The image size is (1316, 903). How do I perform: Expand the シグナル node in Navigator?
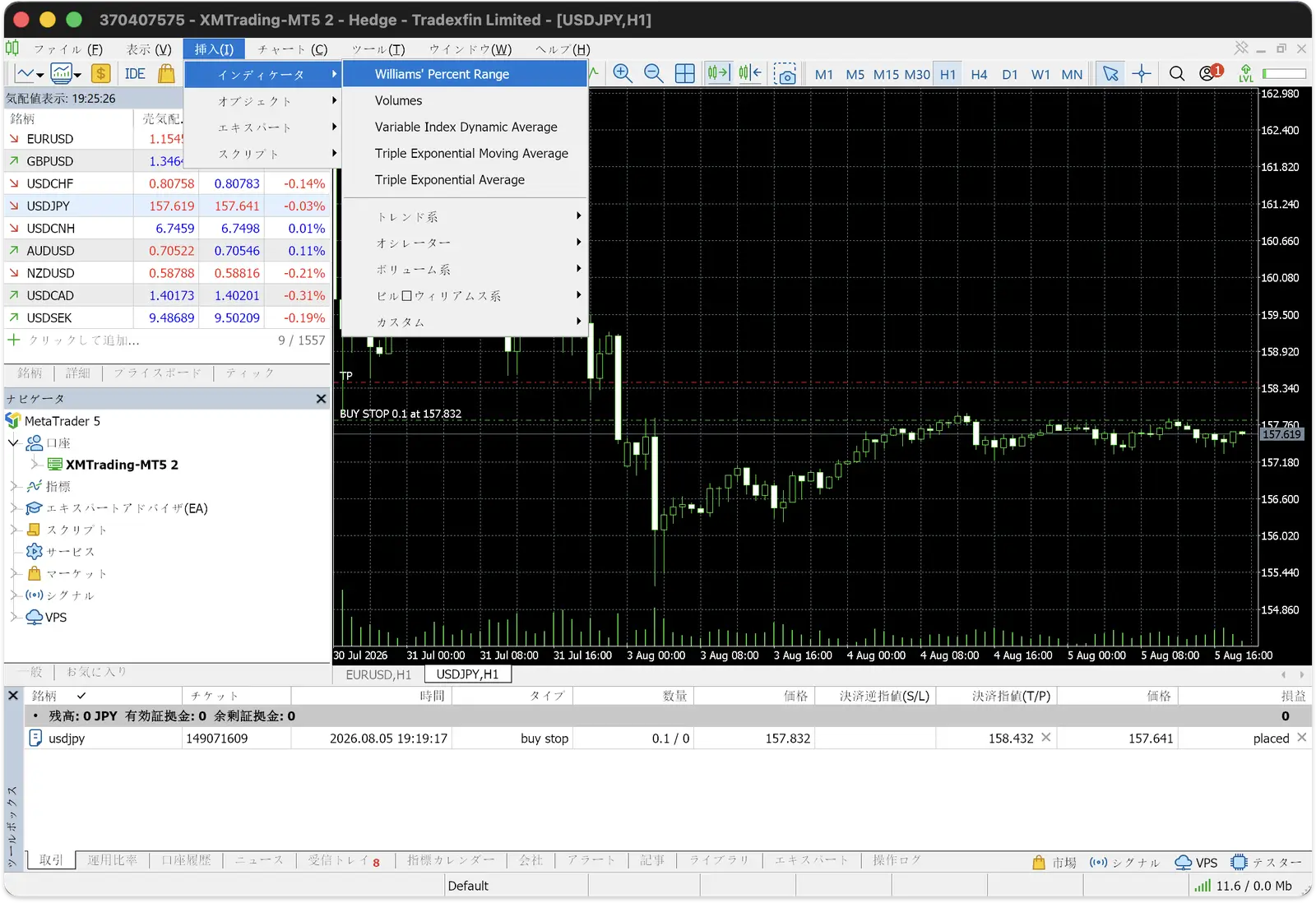click(14, 595)
